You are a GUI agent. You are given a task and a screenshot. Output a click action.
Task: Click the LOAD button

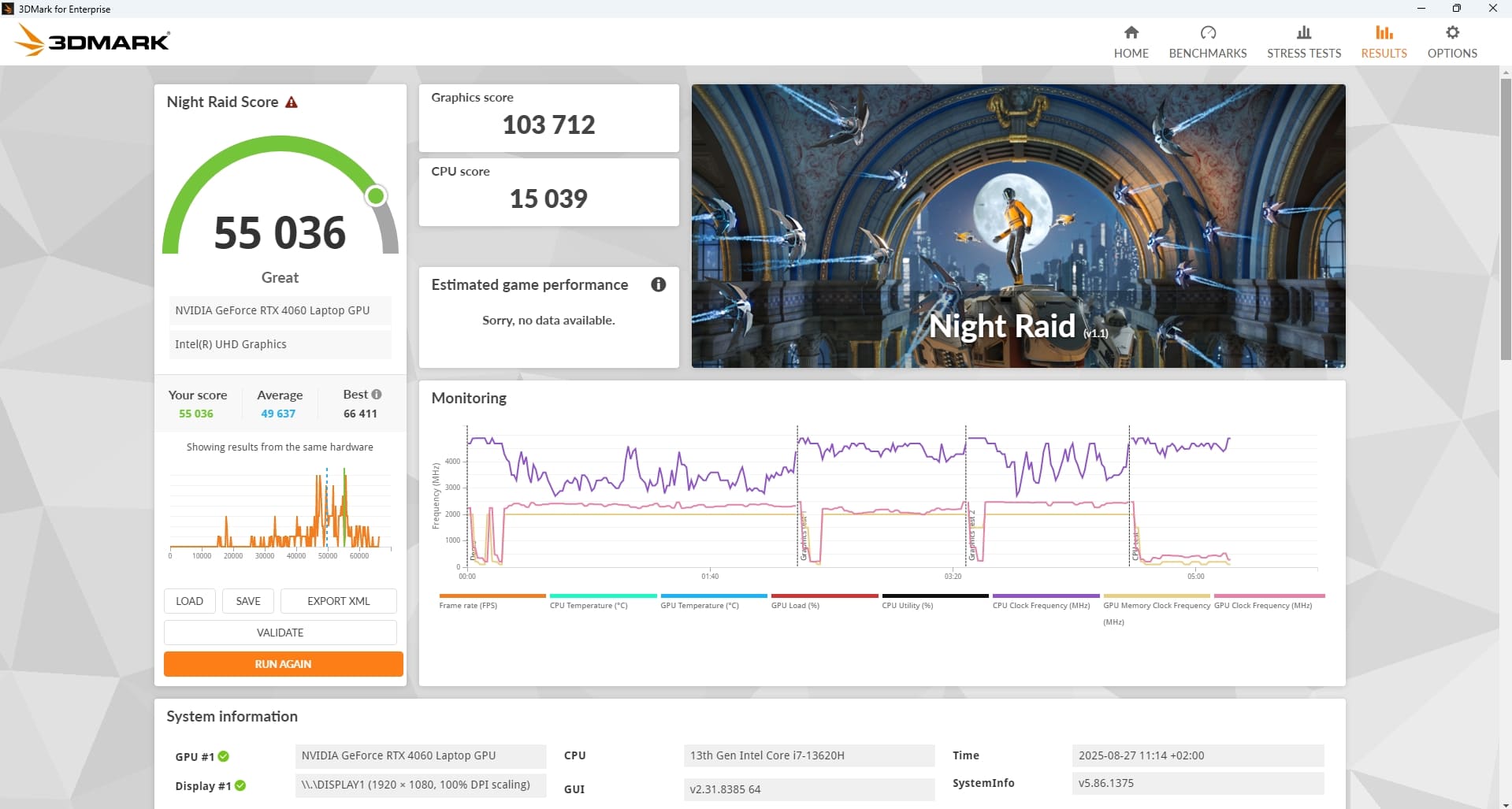click(189, 601)
